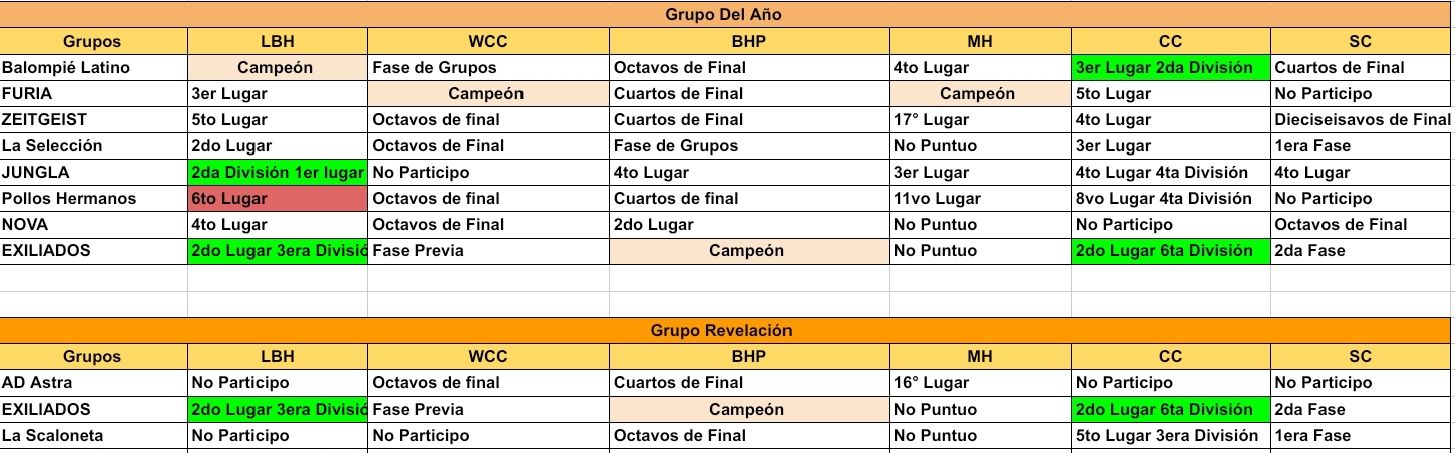Click the La Selección group cell
This screenshot has height=453, width=1455.
pyautogui.click(x=93, y=146)
